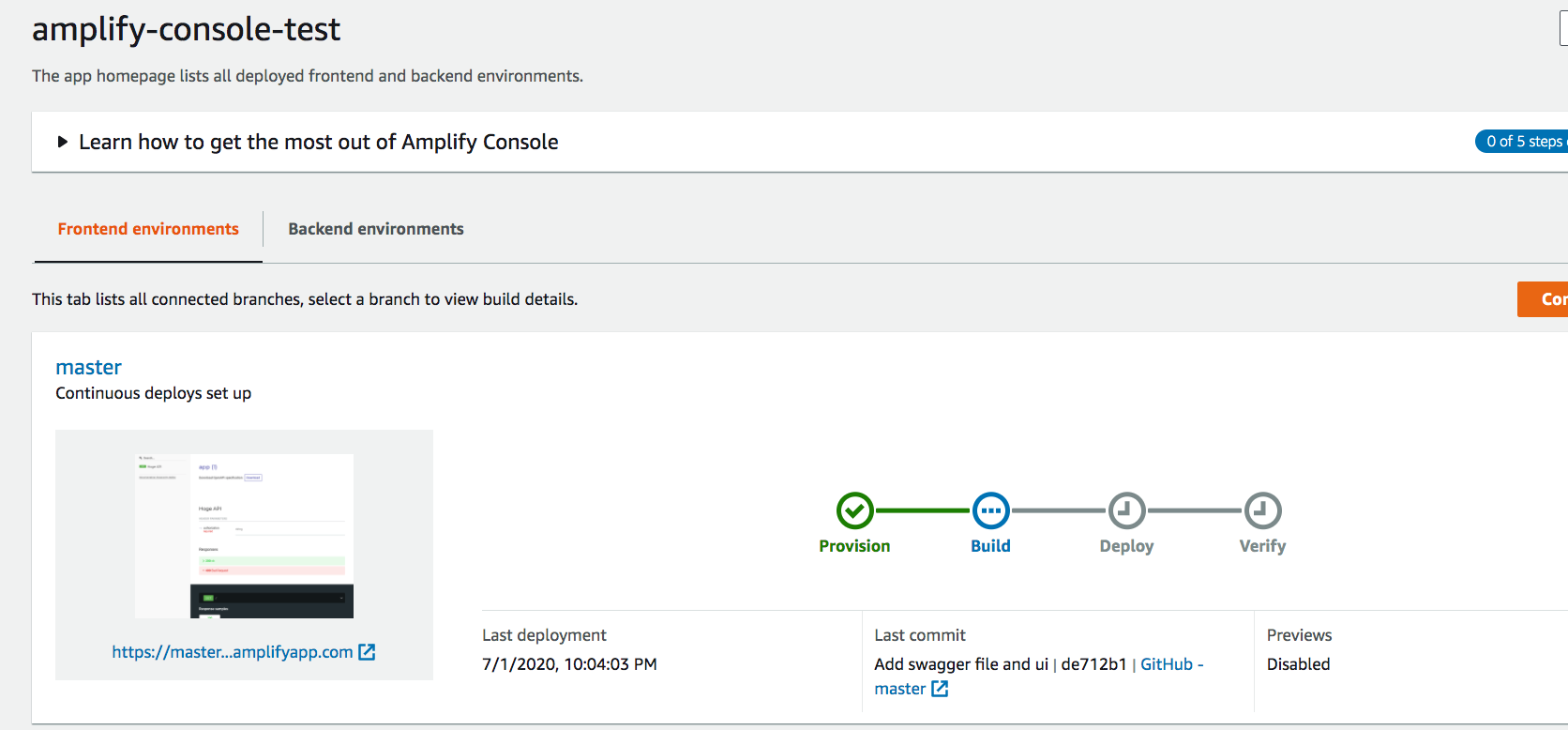
Task: Switch to the Backend environments tab
Action: 375,228
